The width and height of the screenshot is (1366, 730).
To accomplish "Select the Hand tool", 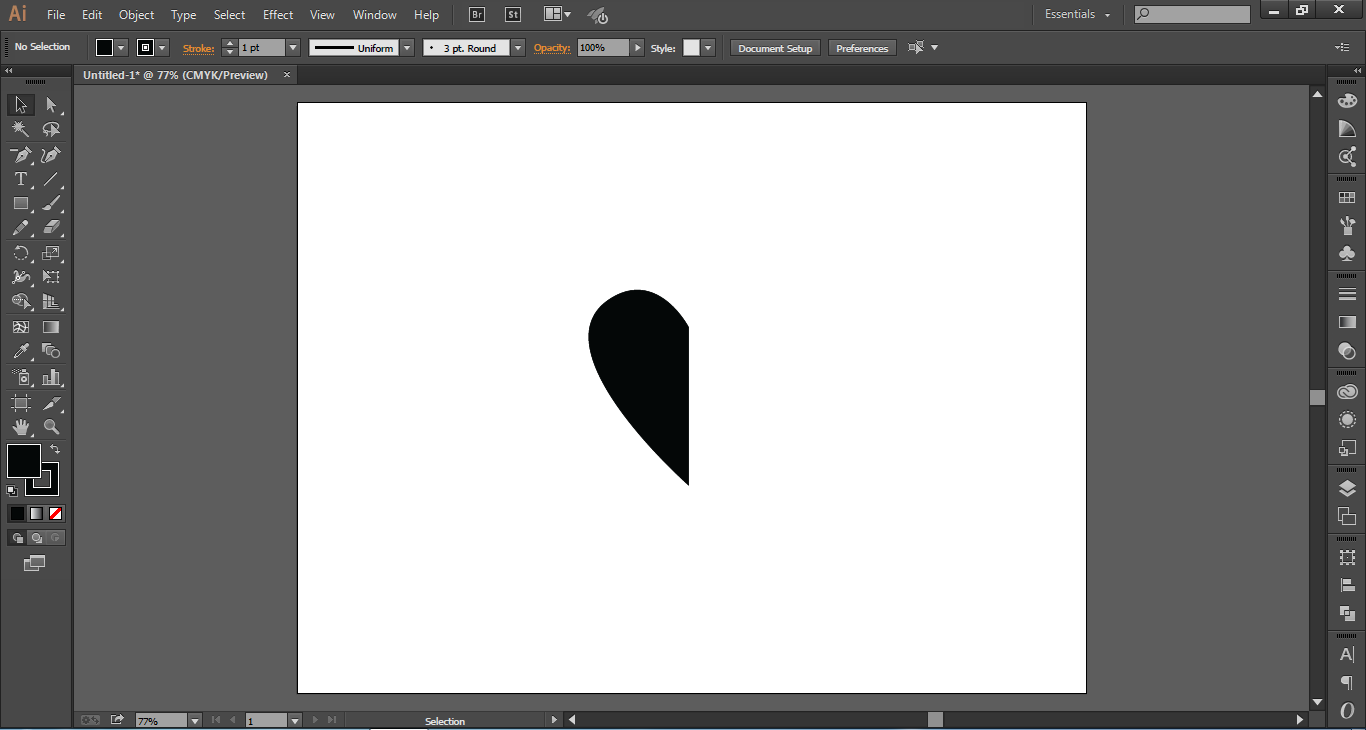I will (20, 425).
